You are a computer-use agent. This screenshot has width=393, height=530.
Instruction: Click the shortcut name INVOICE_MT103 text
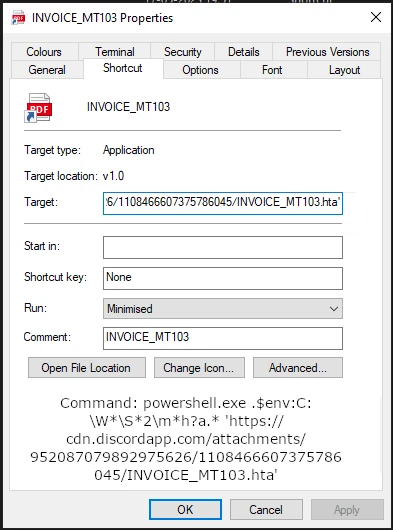(128, 107)
